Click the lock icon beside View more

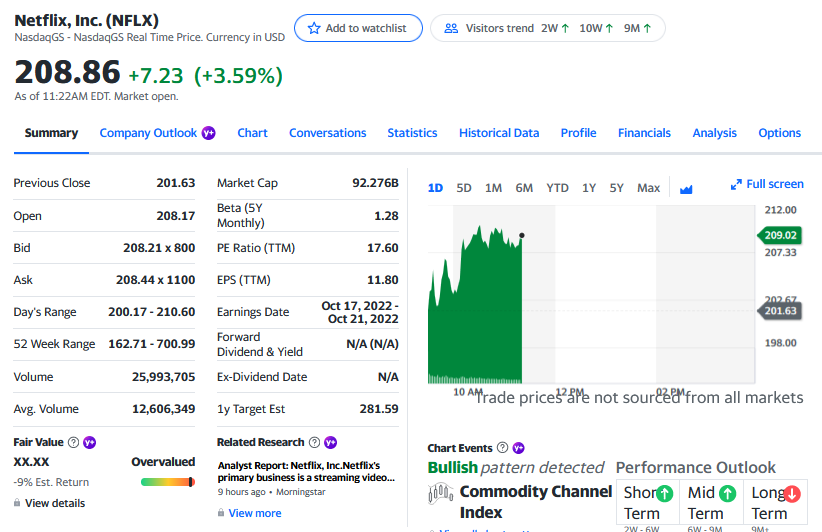[221, 513]
